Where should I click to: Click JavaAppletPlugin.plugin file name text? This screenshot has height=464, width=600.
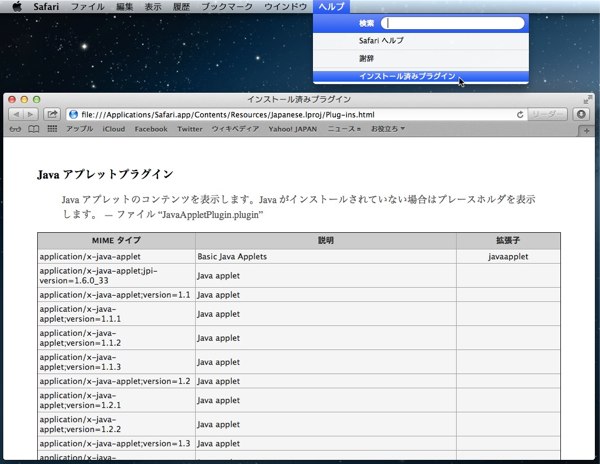pyautogui.click(x=210, y=215)
